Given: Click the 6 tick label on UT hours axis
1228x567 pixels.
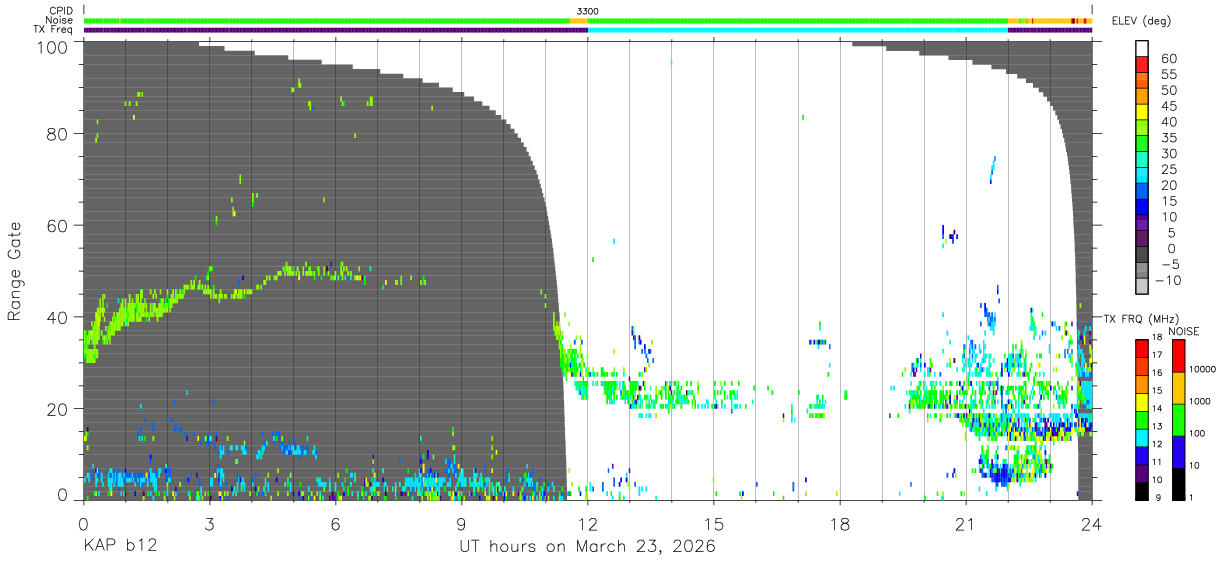Looking at the screenshot, I should (x=335, y=523).
